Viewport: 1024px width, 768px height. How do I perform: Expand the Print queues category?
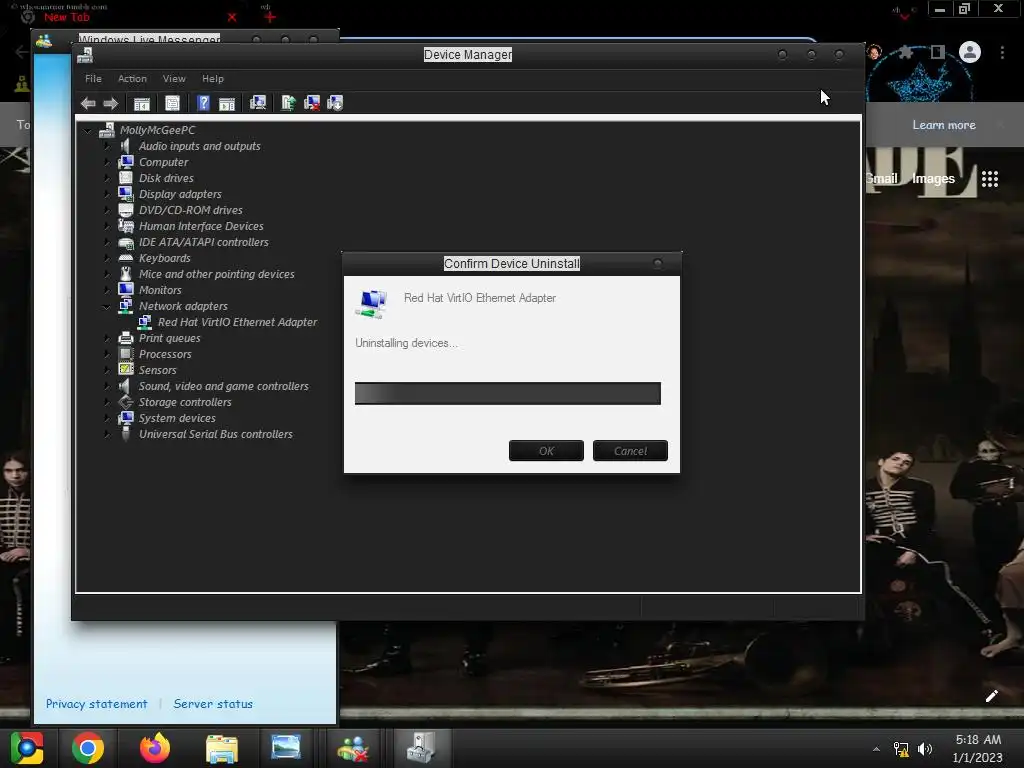(107, 338)
